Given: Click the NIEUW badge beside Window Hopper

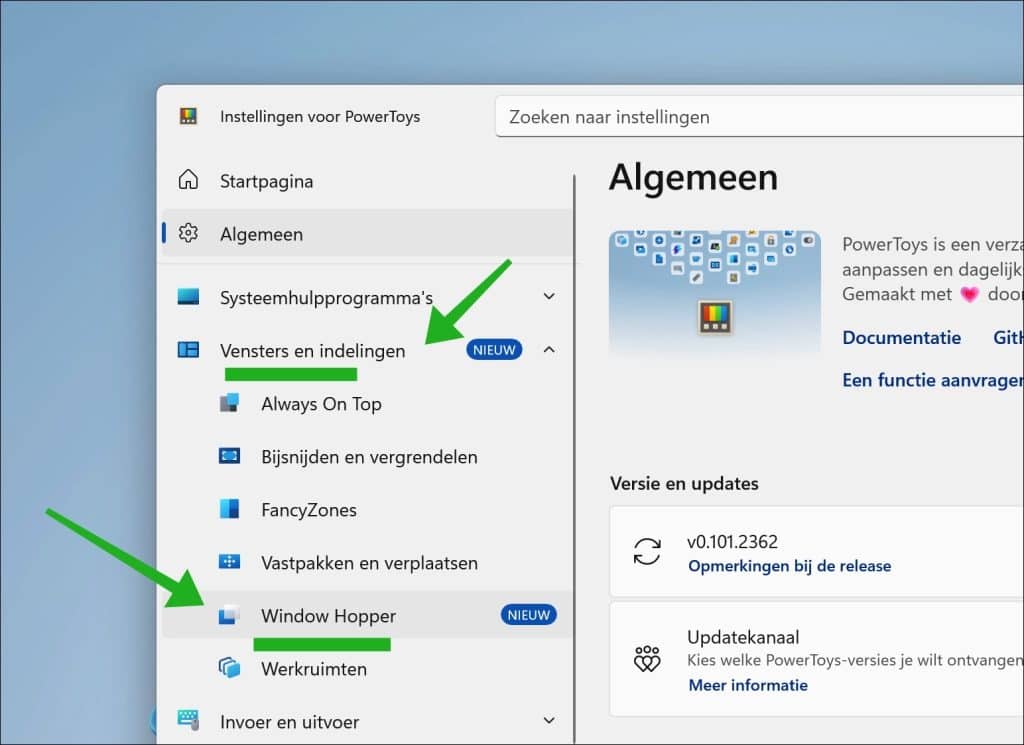Looking at the screenshot, I should [528, 615].
